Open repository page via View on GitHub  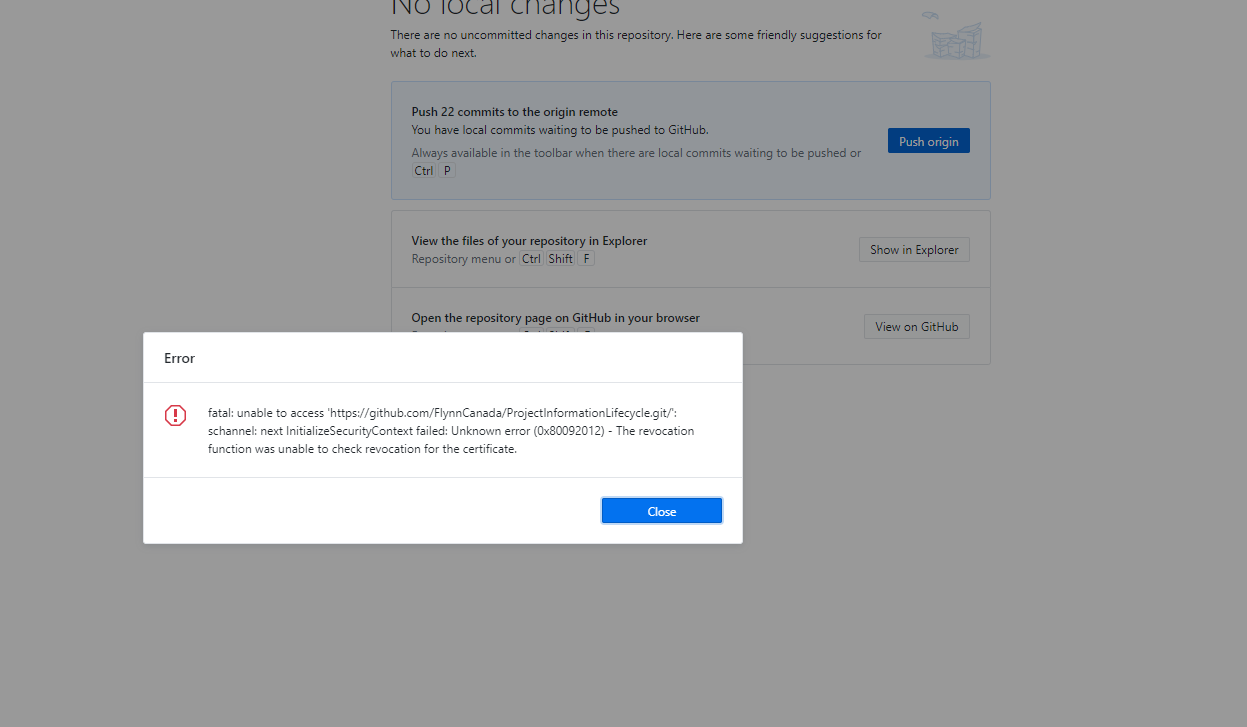916,326
